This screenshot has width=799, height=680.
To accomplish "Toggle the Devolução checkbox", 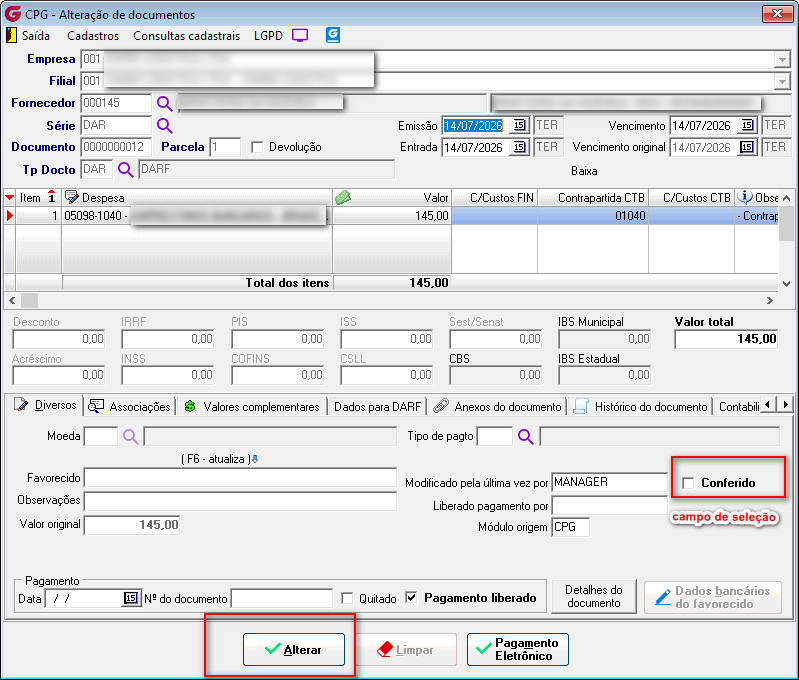I will tap(257, 147).
